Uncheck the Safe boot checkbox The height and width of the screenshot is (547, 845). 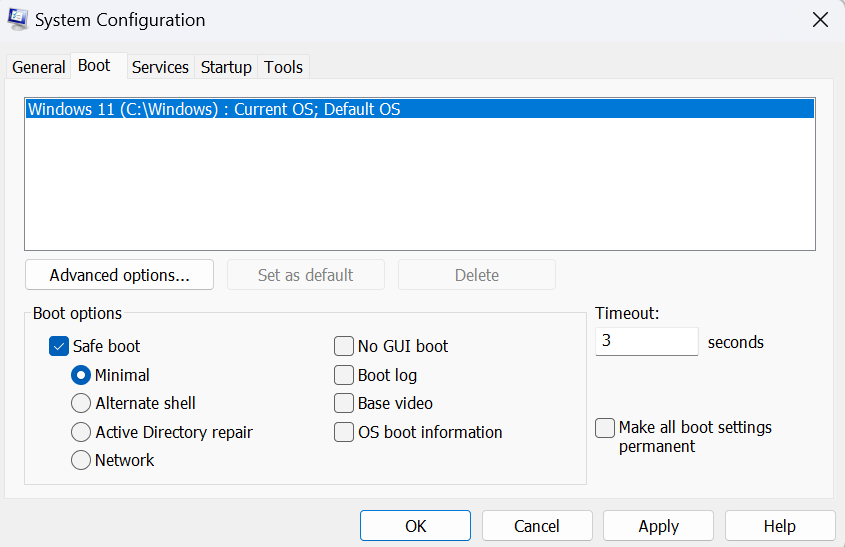tap(59, 346)
